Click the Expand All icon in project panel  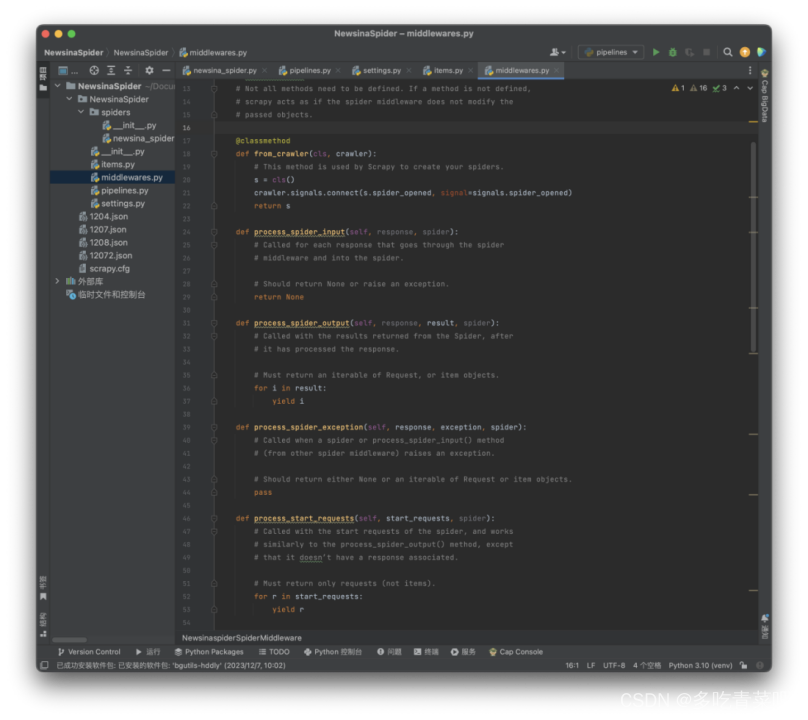tap(111, 71)
